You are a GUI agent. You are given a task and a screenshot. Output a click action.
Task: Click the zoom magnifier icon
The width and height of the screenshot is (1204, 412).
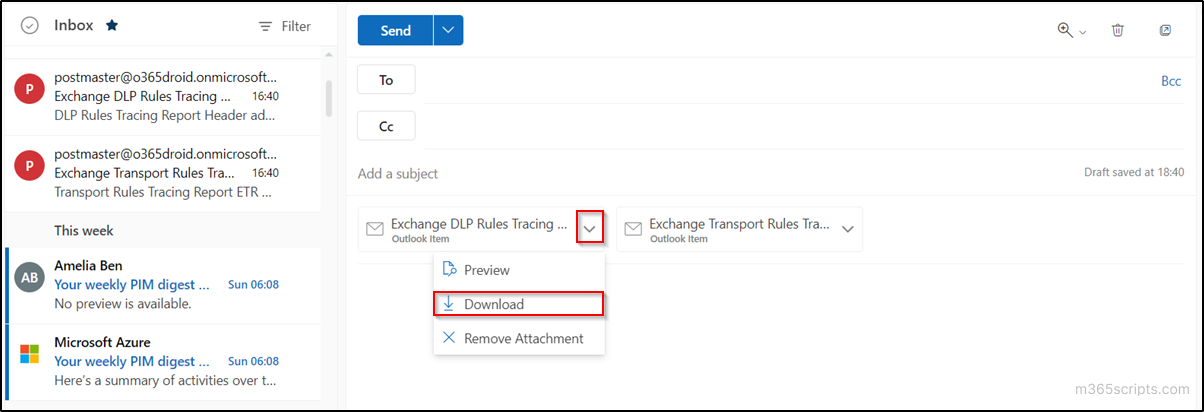(1065, 30)
